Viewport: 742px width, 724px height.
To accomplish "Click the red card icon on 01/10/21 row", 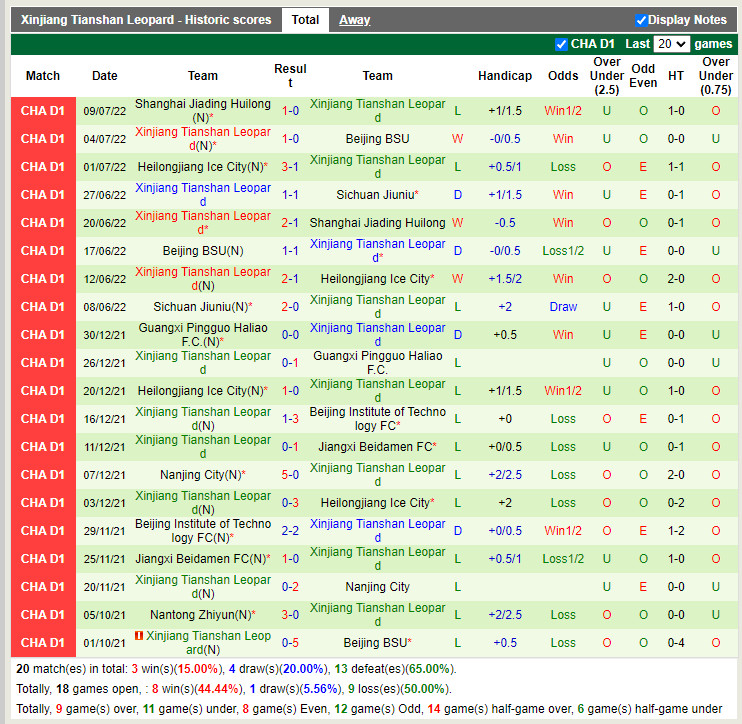I will coord(139,636).
